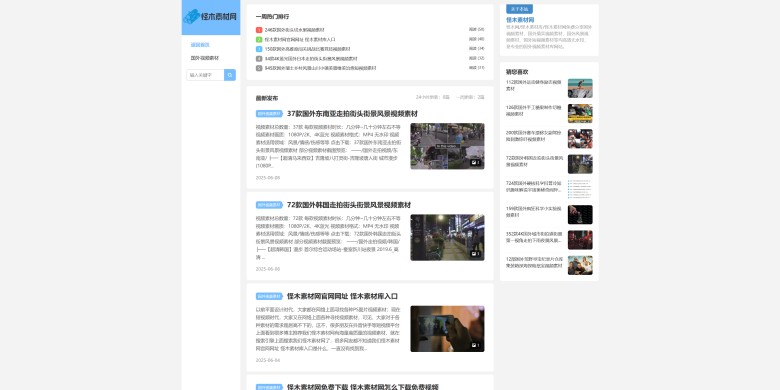Click the blue category tag beside the 37款 post title
This screenshot has width=780, height=390.
(269, 113)
